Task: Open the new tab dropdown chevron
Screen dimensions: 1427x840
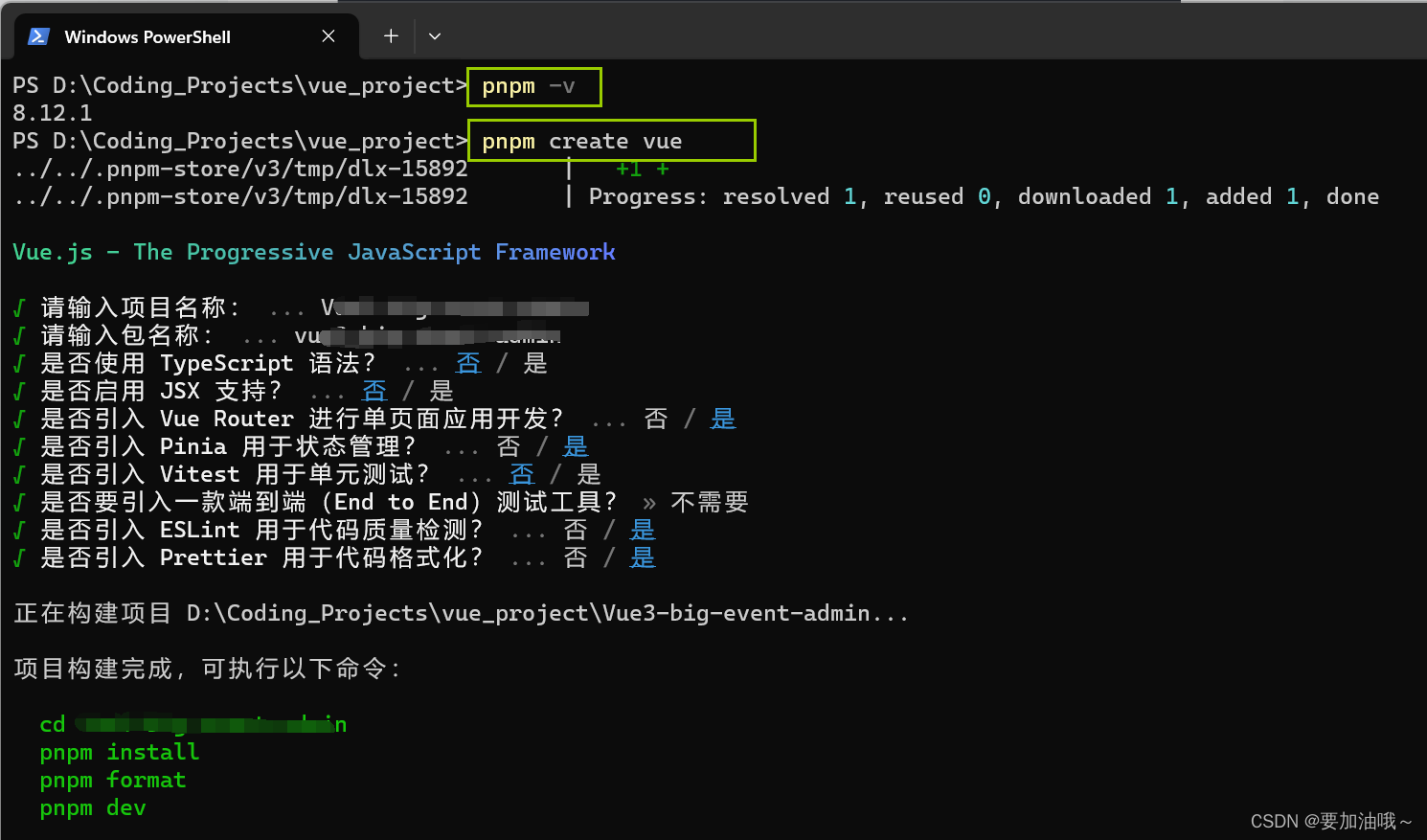Action: coord(434,35)
